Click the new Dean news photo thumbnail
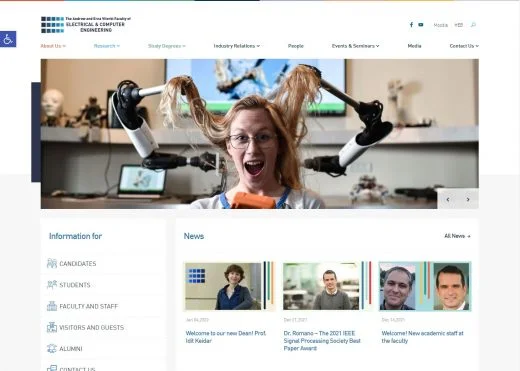The height and width of the screenshot is (371, 520). point(229,286)
